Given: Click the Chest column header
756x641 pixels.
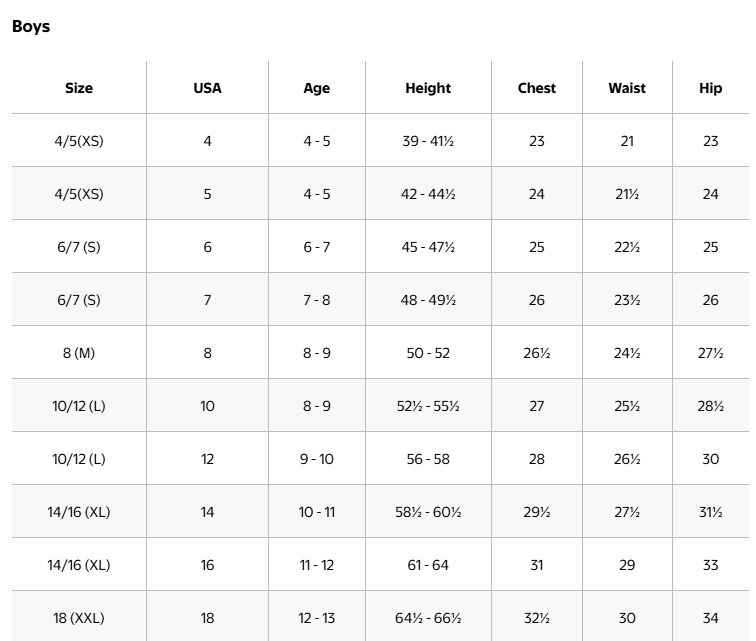Looking at the screenshot, I should tap(537, 88).
